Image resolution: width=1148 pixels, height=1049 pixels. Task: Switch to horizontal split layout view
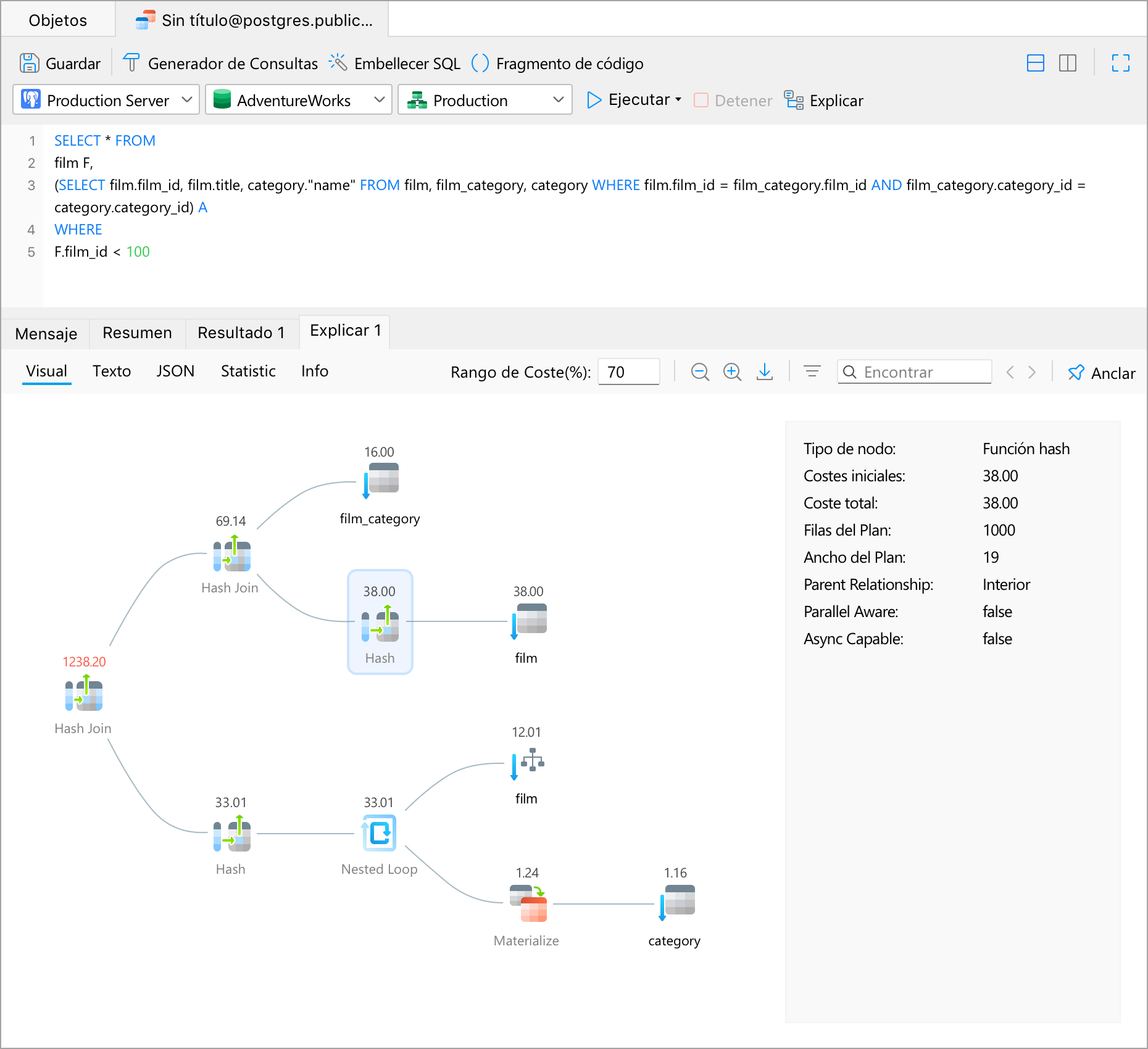pos(1036,64)
